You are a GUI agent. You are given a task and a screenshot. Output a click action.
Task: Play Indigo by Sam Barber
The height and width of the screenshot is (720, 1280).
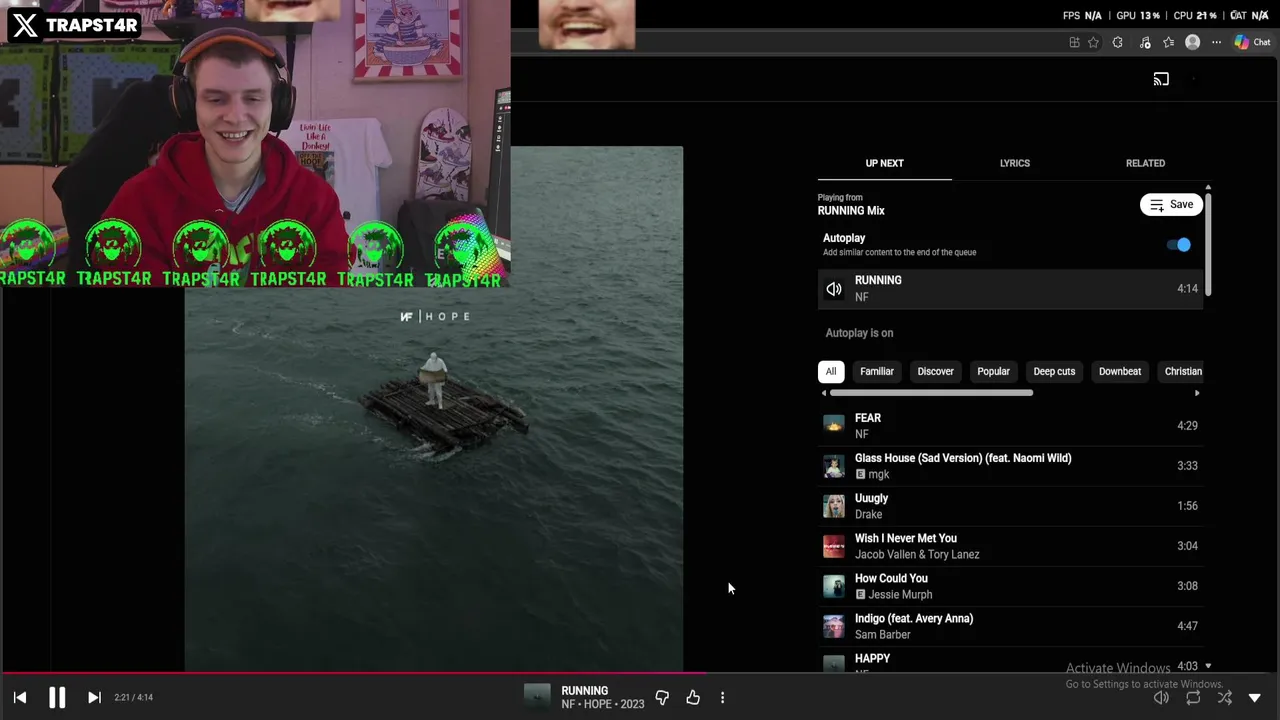point(1010,626)
